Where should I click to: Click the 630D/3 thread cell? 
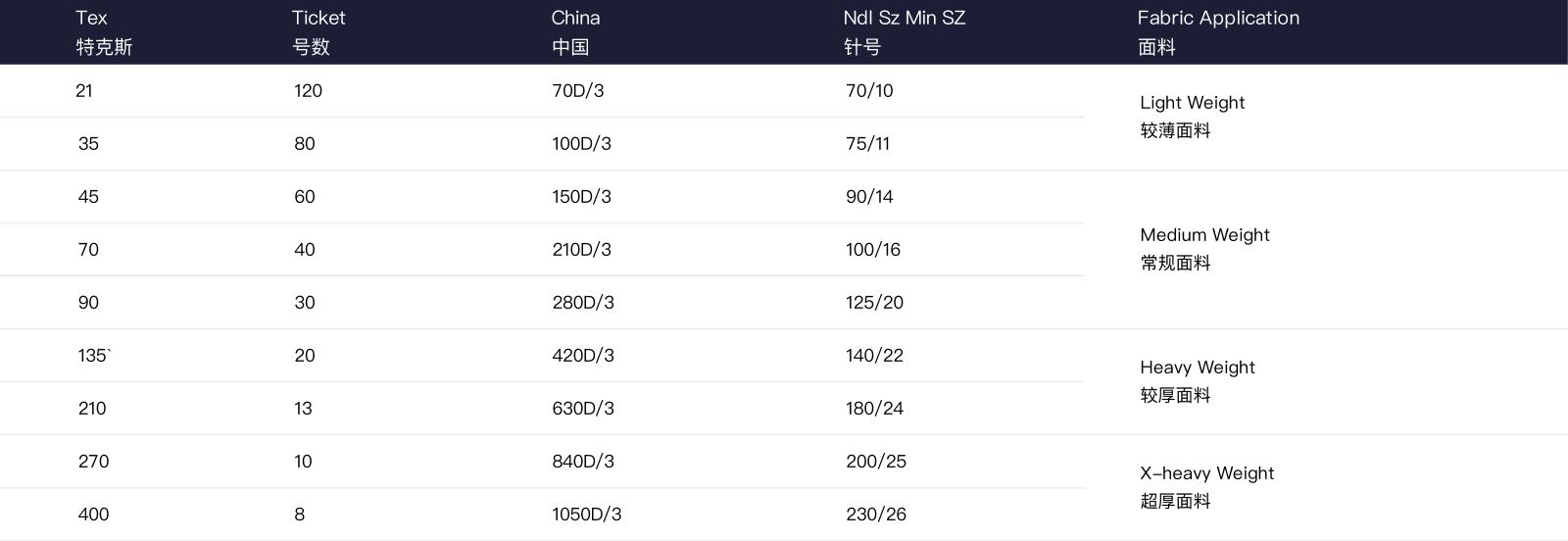(x=582, y=409)
